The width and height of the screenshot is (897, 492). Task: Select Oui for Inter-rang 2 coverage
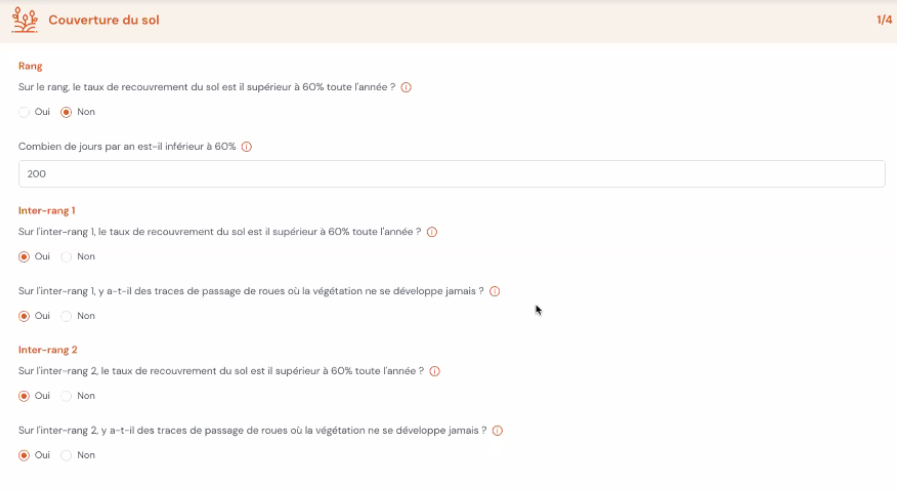[x=24, y=396]
